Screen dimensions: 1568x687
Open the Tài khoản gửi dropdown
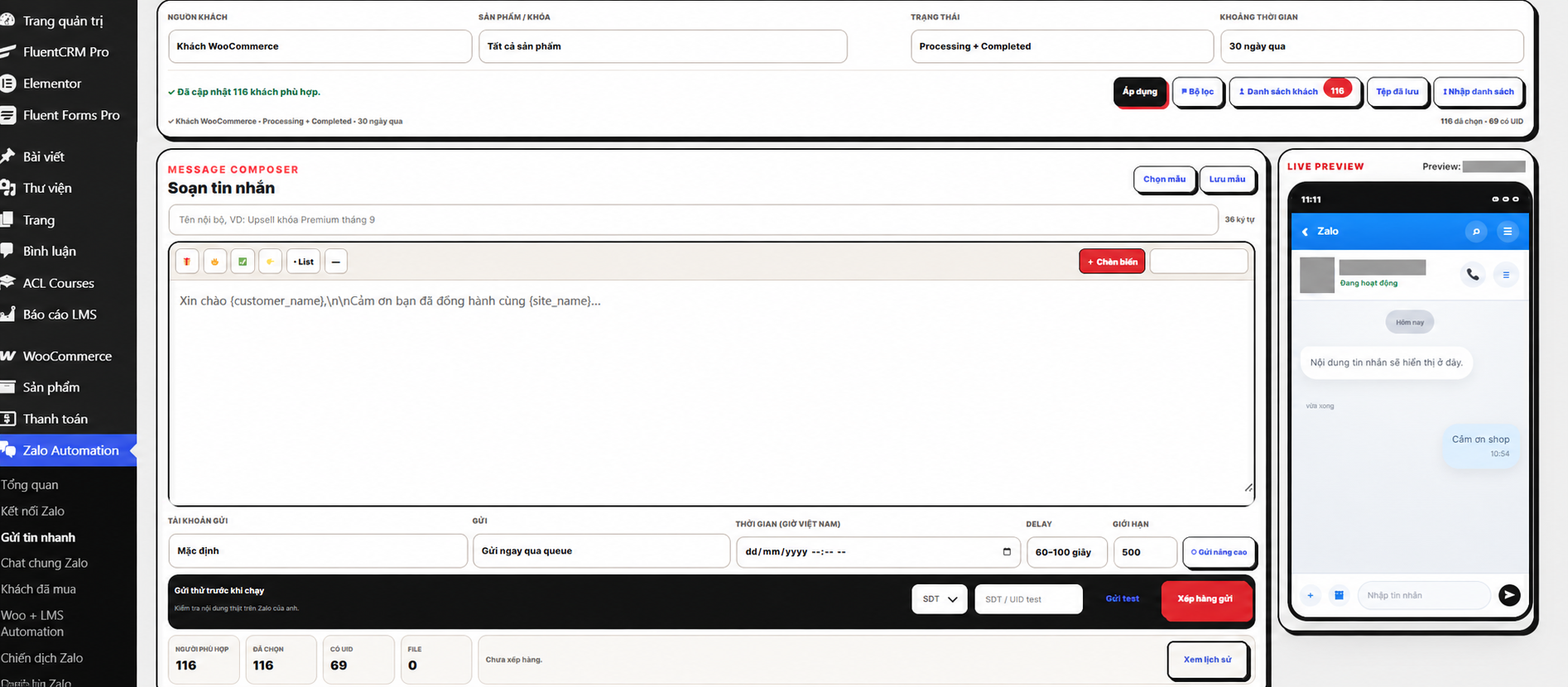[x=318, y=551]
